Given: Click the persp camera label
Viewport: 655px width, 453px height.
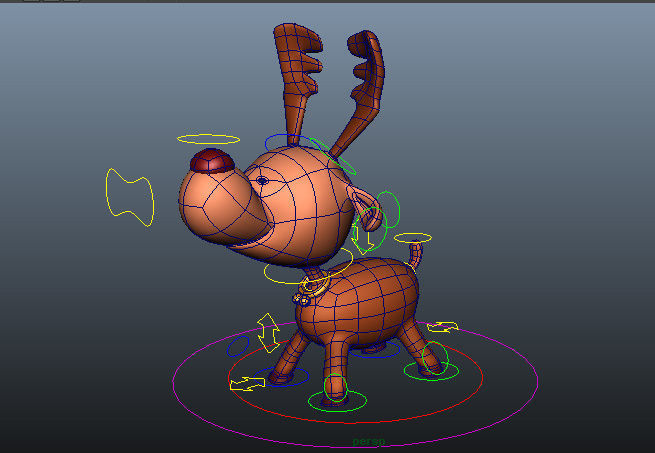Looking at the screenshot, I should point(369,441).
